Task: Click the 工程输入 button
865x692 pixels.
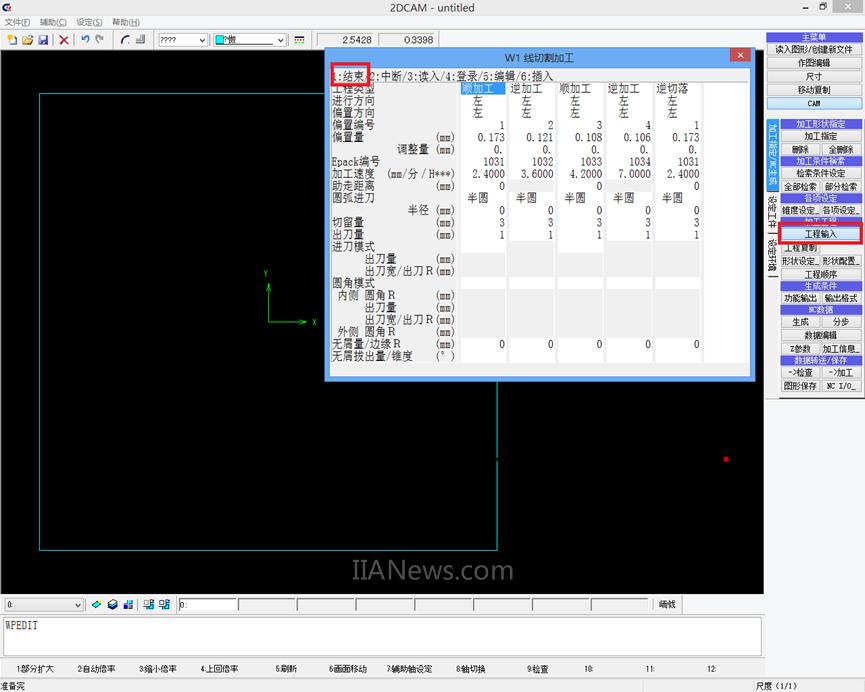Action: tap(820, 234)
